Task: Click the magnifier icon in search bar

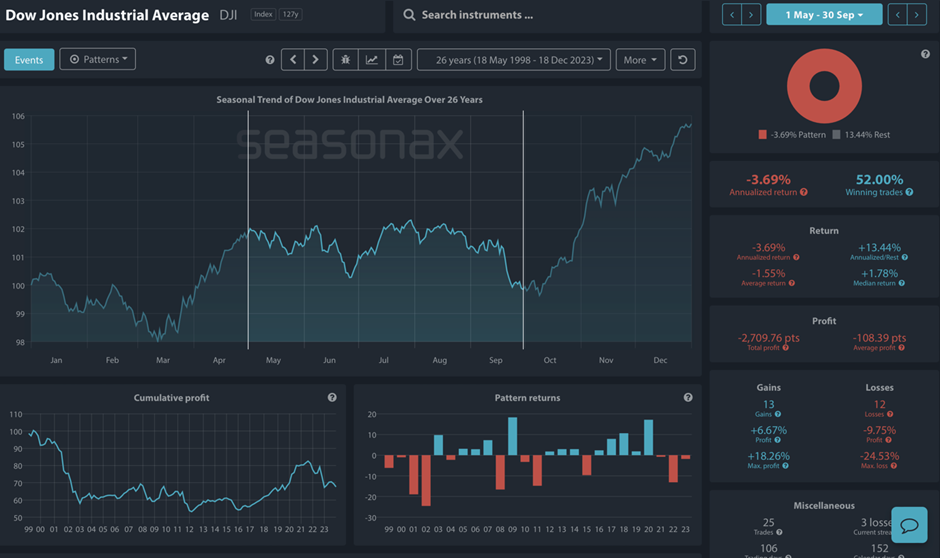Action: click(x=409, y=14)
